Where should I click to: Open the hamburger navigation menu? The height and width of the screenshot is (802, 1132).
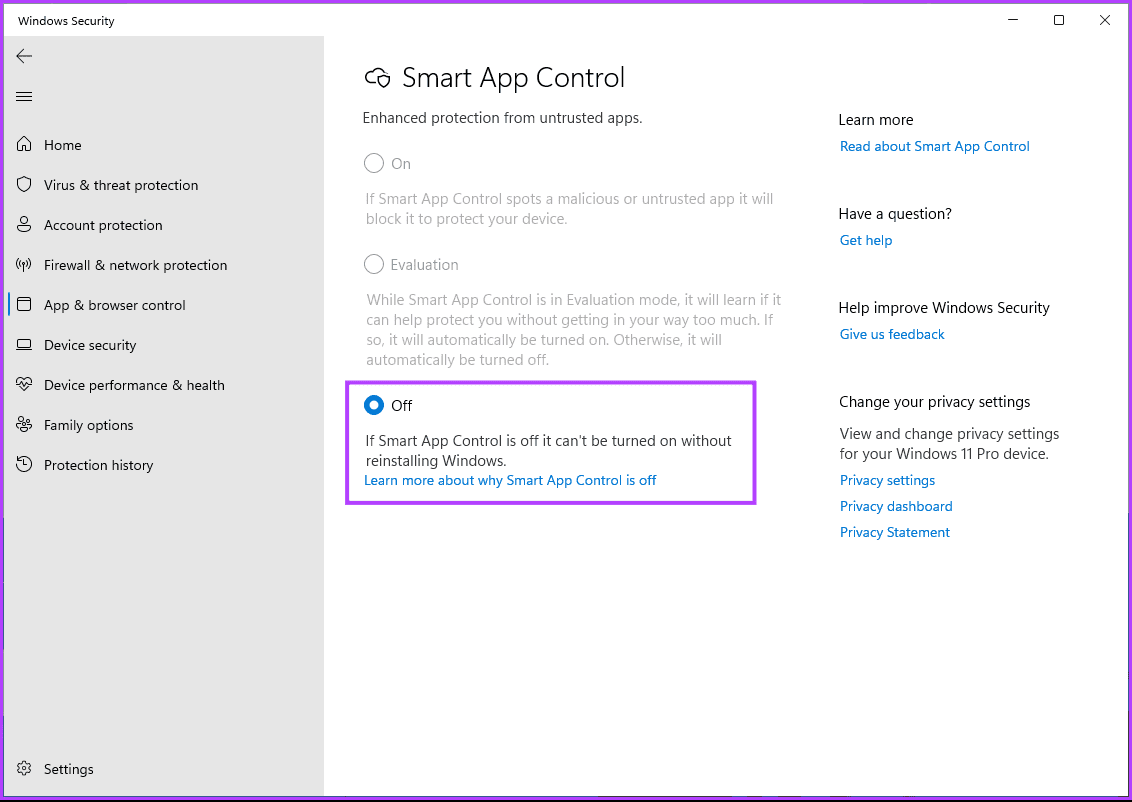point(25,96)
